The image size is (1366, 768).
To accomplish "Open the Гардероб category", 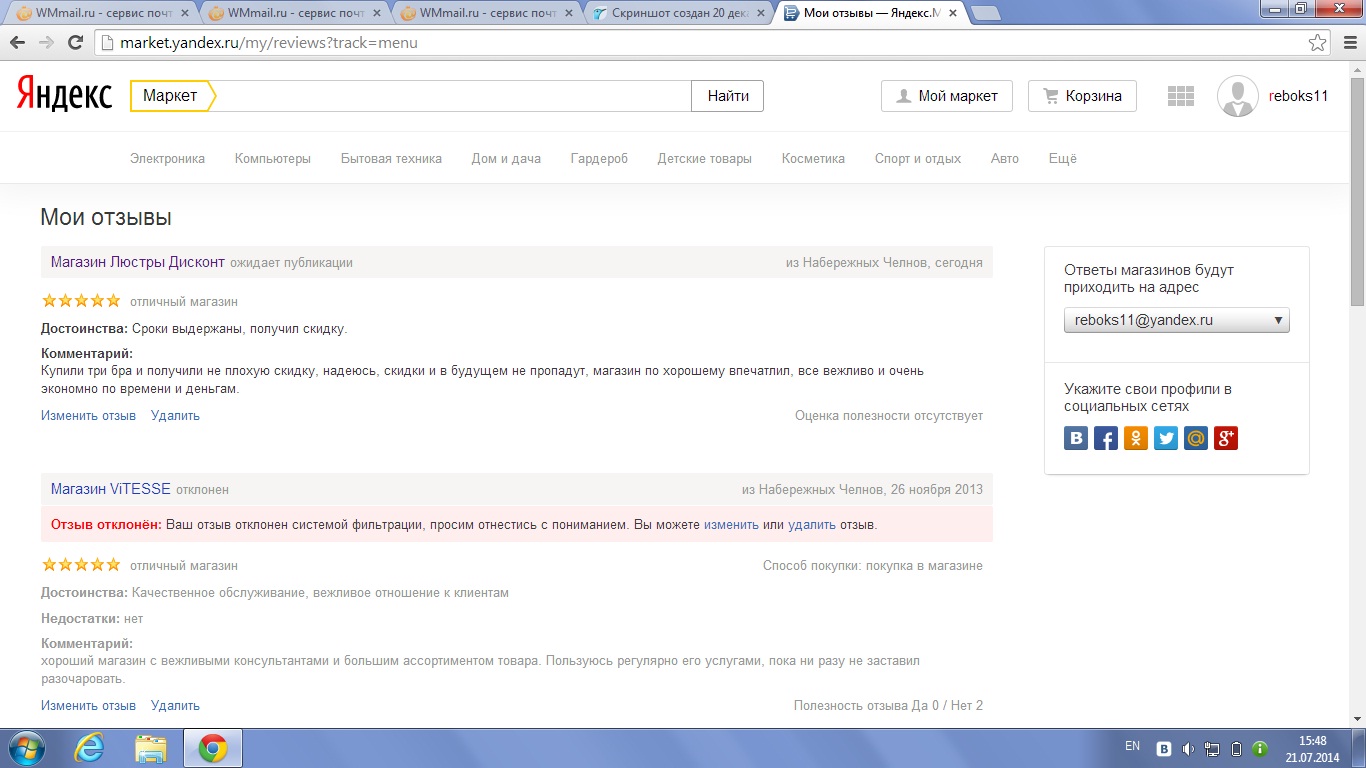I will coord(599,158).
